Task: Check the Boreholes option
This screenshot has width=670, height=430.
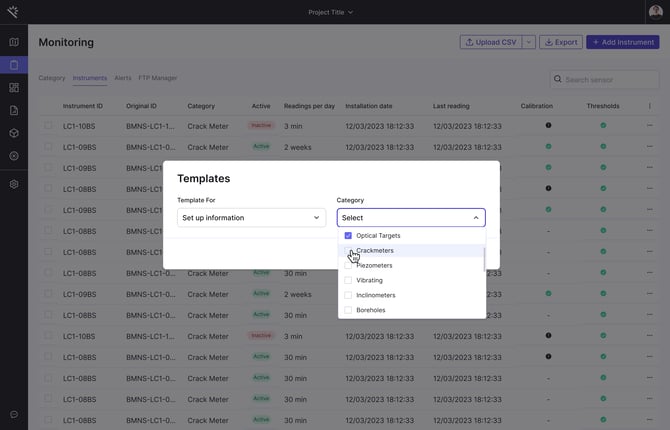Action: point(348,310)
